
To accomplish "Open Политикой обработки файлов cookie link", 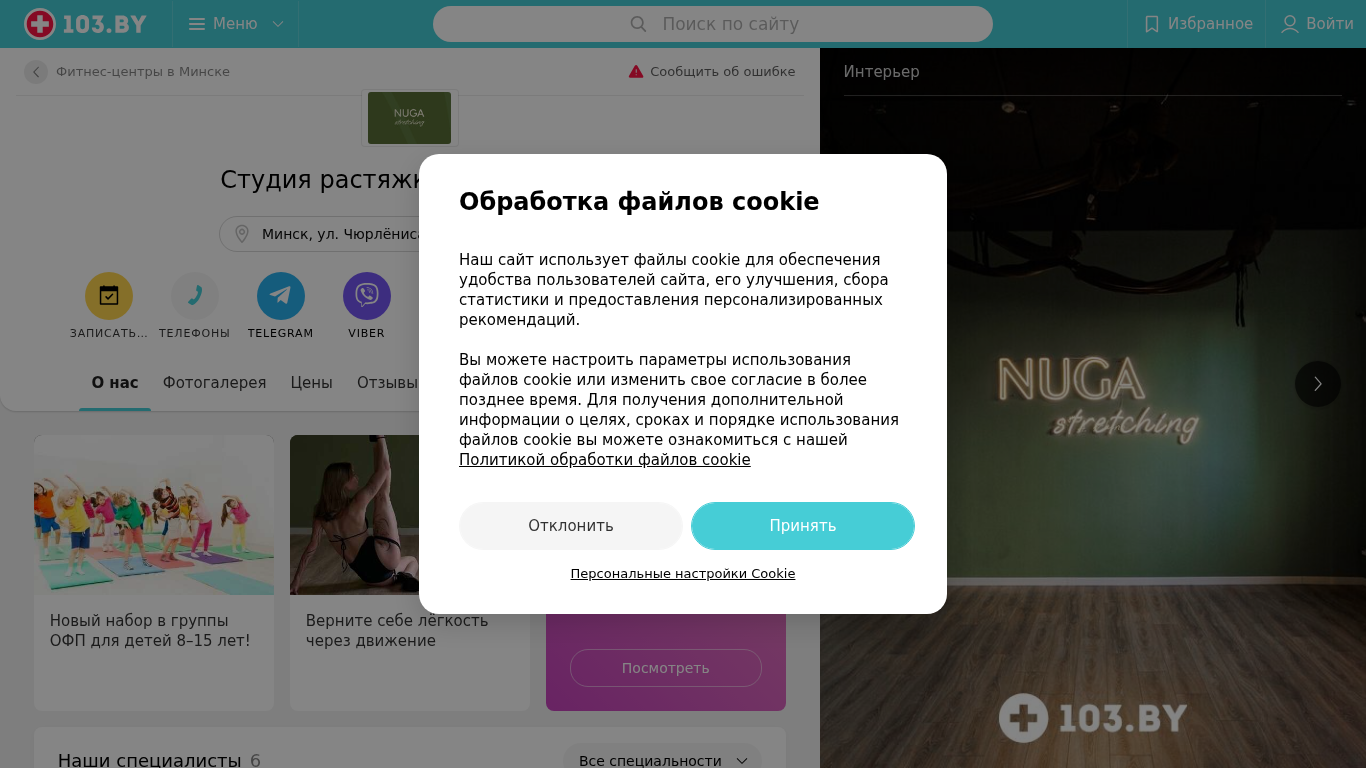I will (x=605, y=460).
